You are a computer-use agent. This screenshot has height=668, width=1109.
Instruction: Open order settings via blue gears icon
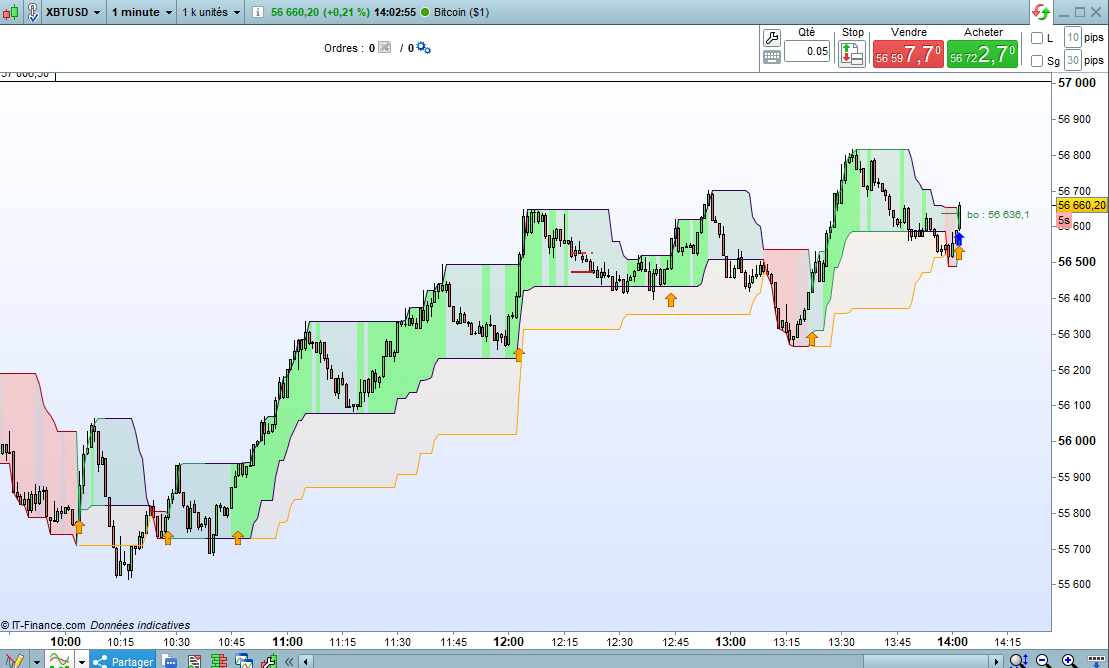coord(423,47)
